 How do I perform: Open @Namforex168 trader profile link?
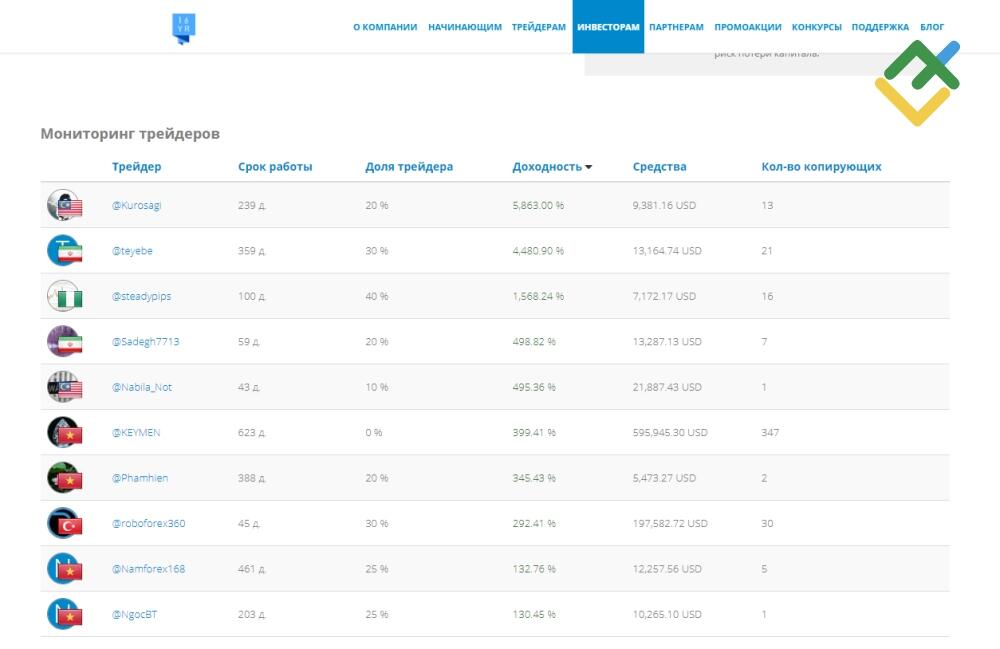tap(149, 569)
